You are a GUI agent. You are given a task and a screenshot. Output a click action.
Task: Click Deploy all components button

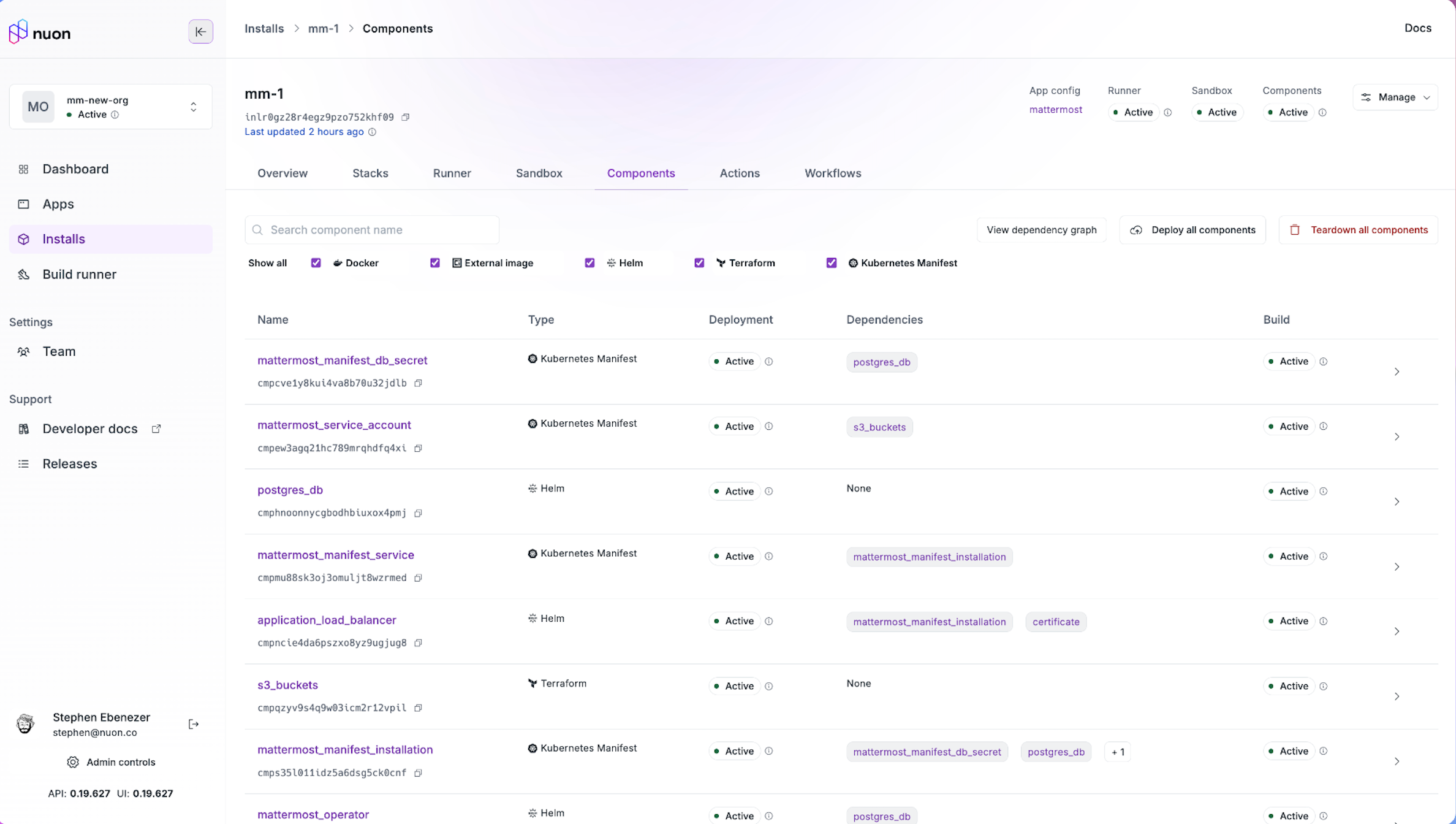[x=1192, y=230]
